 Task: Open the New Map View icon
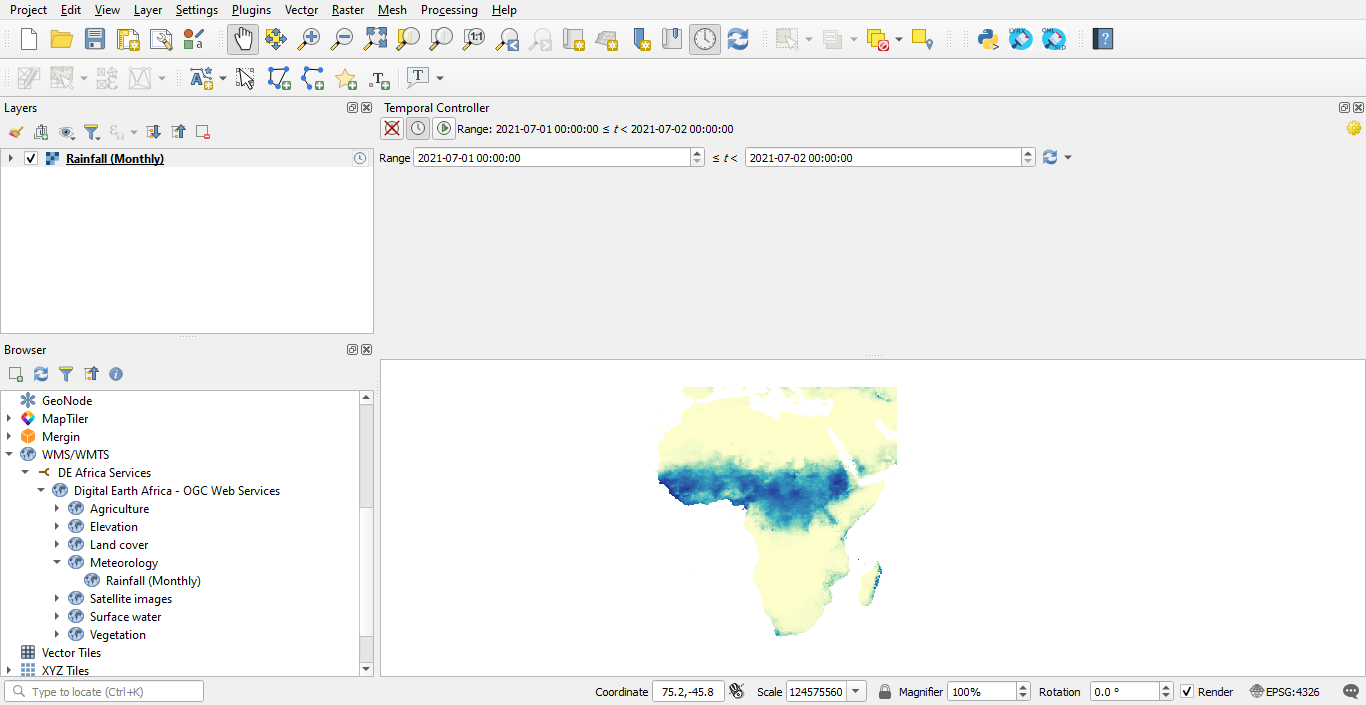pos(573,39)
